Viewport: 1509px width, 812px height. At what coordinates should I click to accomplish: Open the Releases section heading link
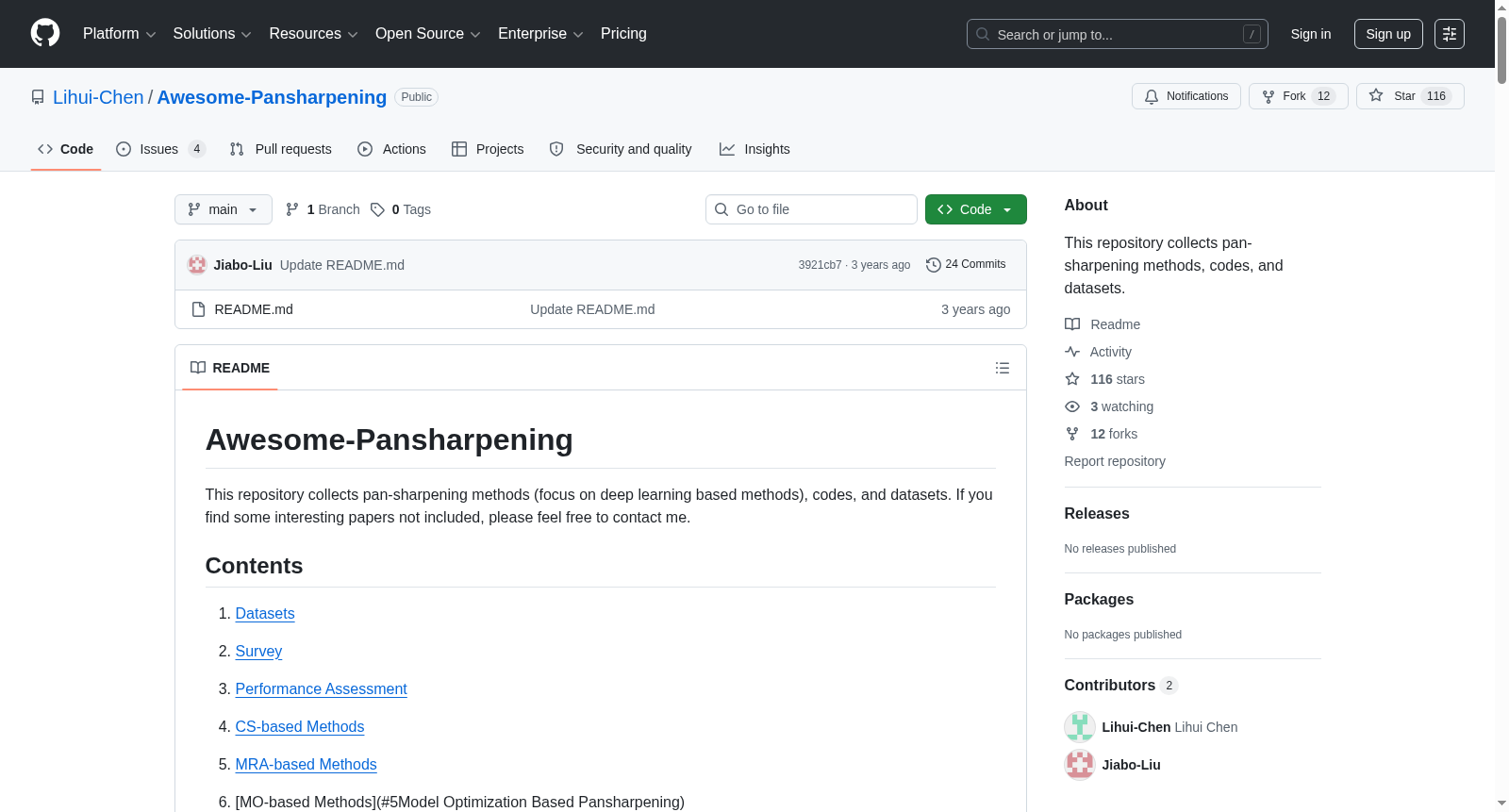tap(1097, 514)
